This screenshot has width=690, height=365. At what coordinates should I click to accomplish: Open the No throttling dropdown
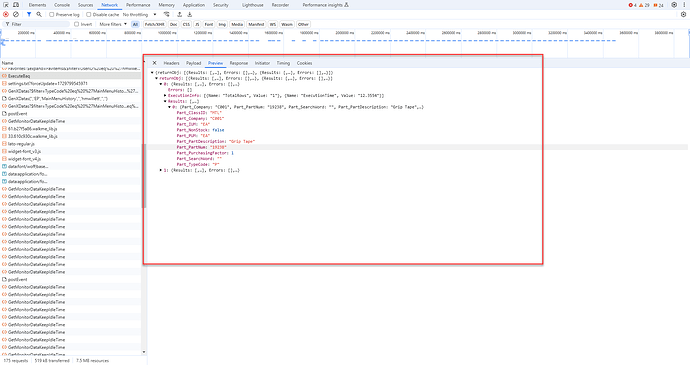(139, 15)
